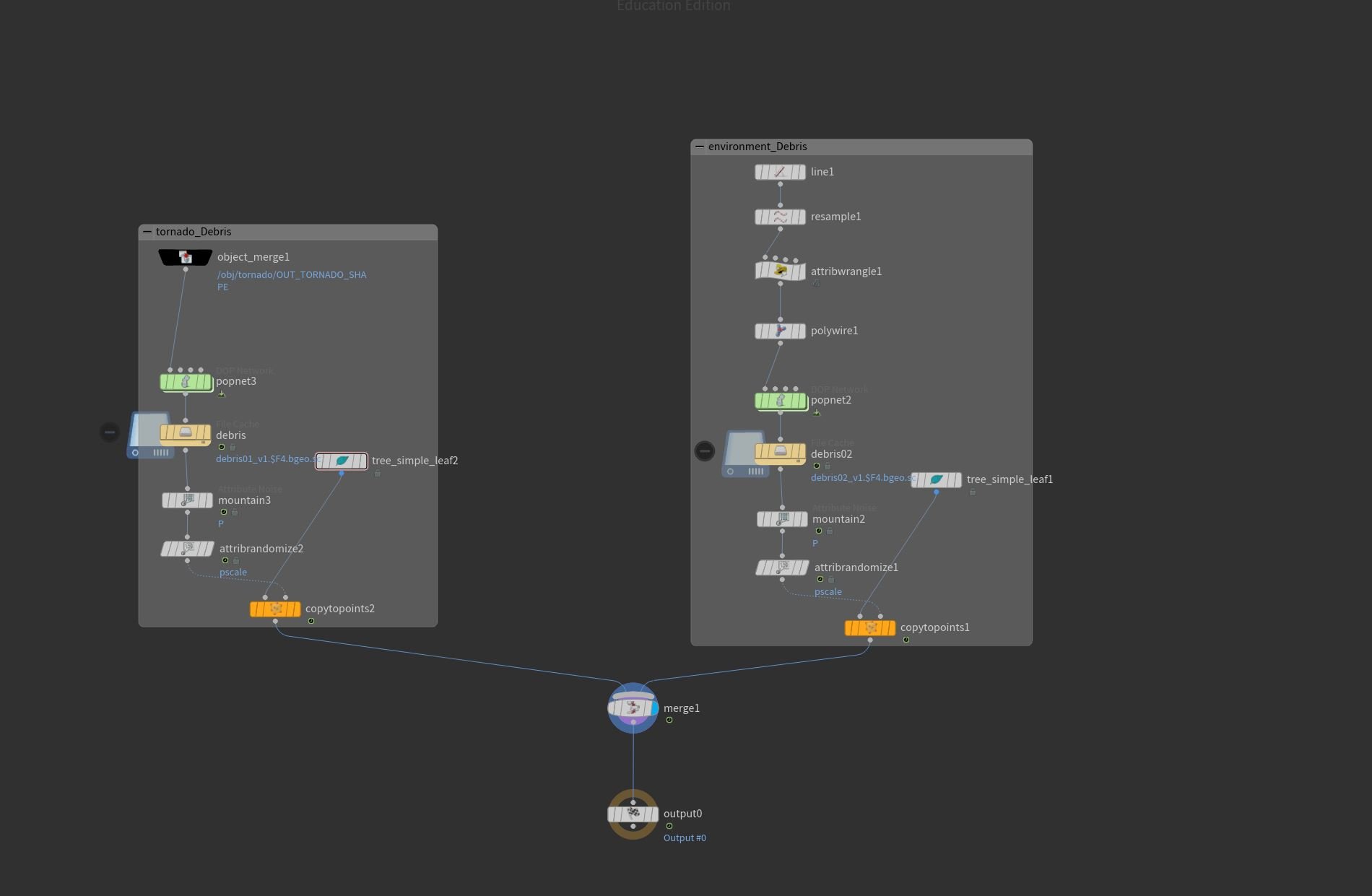Click the P label under mountain2

coord(815,543)
